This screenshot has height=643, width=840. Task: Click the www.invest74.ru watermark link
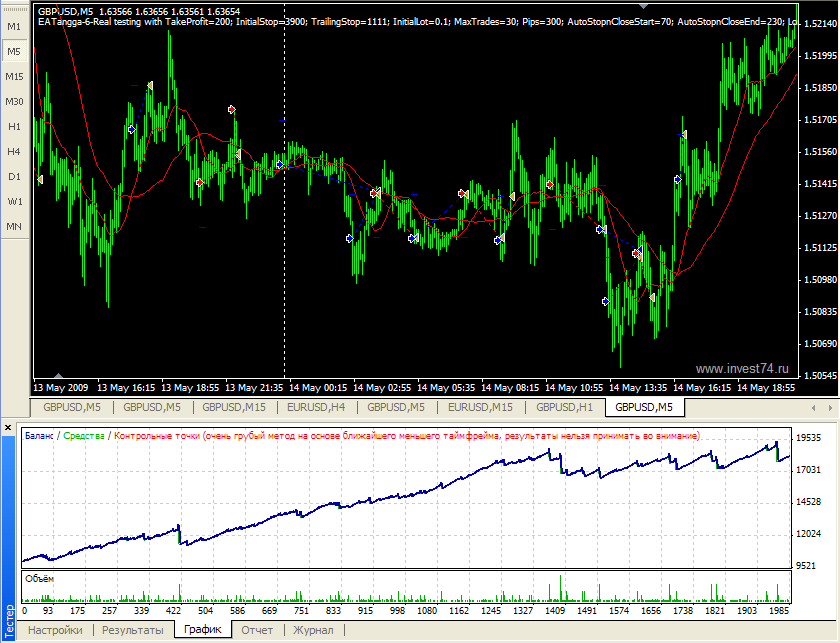point(742,368)
